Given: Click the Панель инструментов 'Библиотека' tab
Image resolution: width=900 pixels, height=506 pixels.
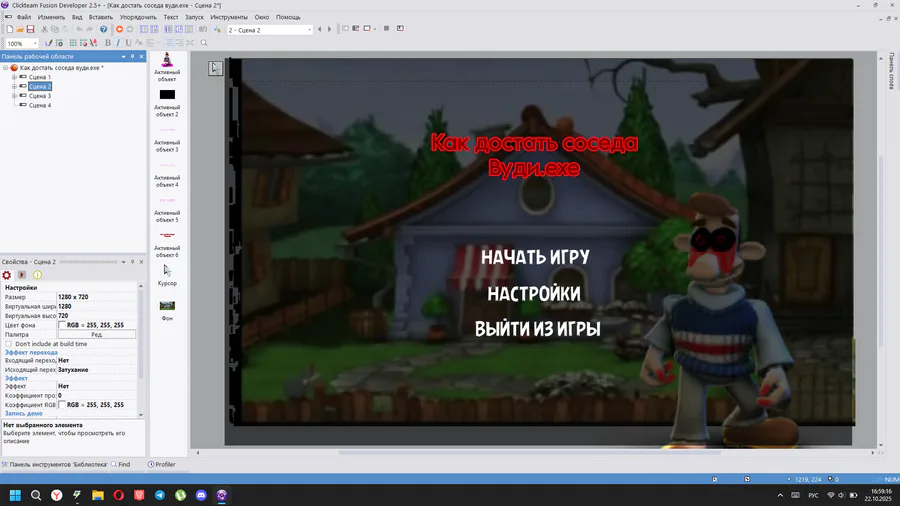Looking at the screenshot, I should [x=55, y=465].
